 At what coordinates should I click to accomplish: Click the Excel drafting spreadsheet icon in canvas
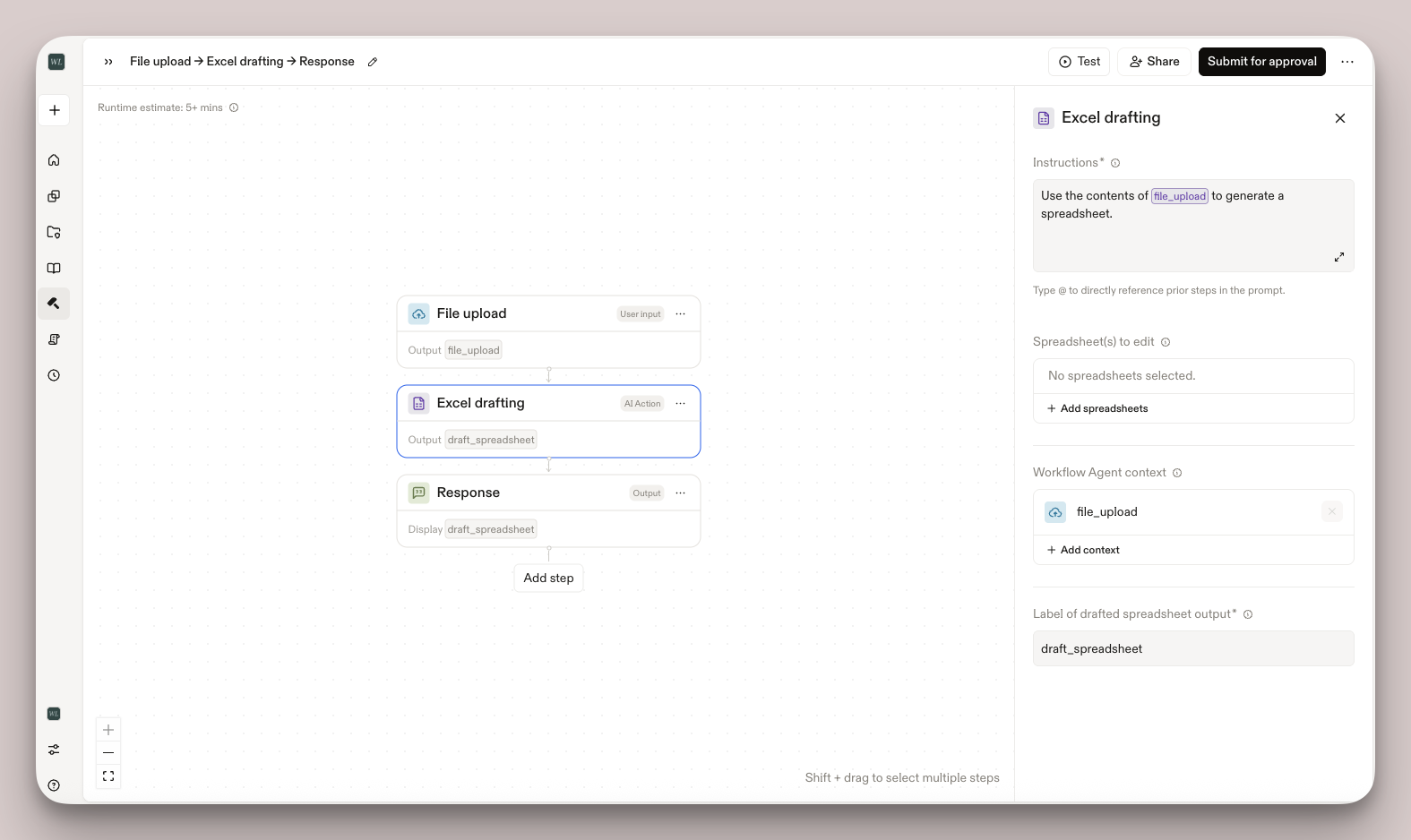pos(418,403)
